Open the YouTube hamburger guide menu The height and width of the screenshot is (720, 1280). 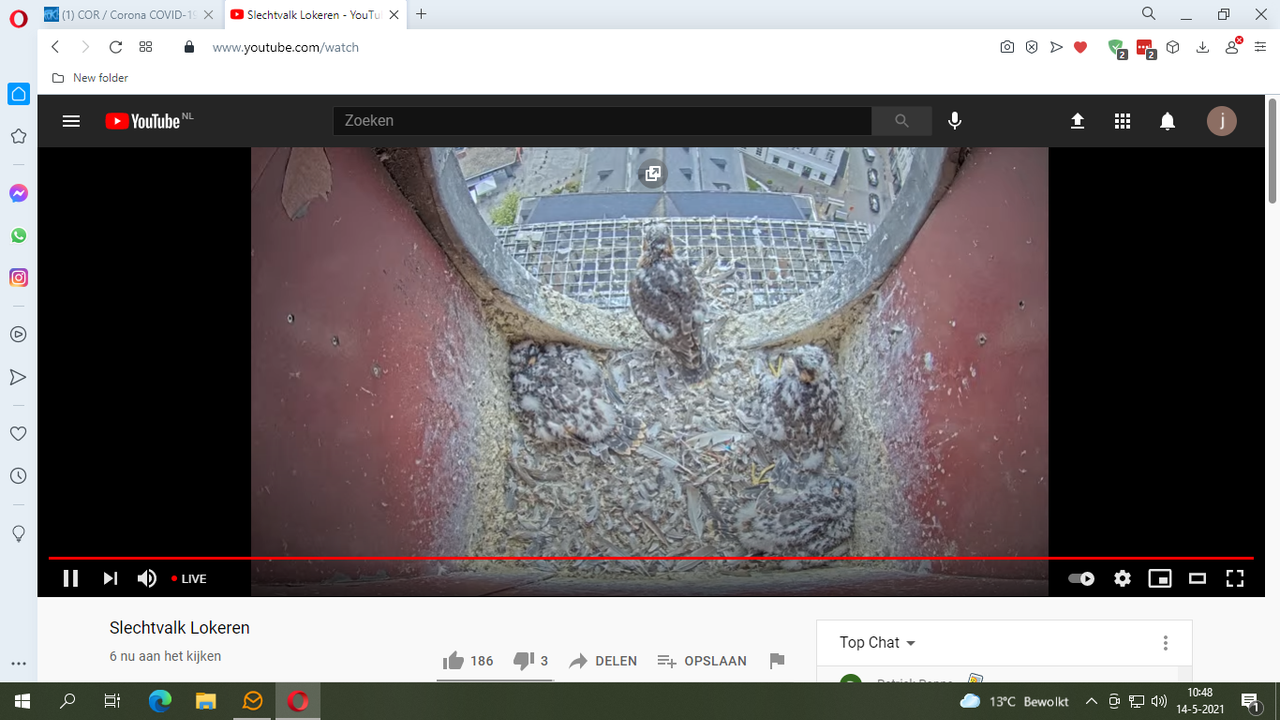(71, 121)
